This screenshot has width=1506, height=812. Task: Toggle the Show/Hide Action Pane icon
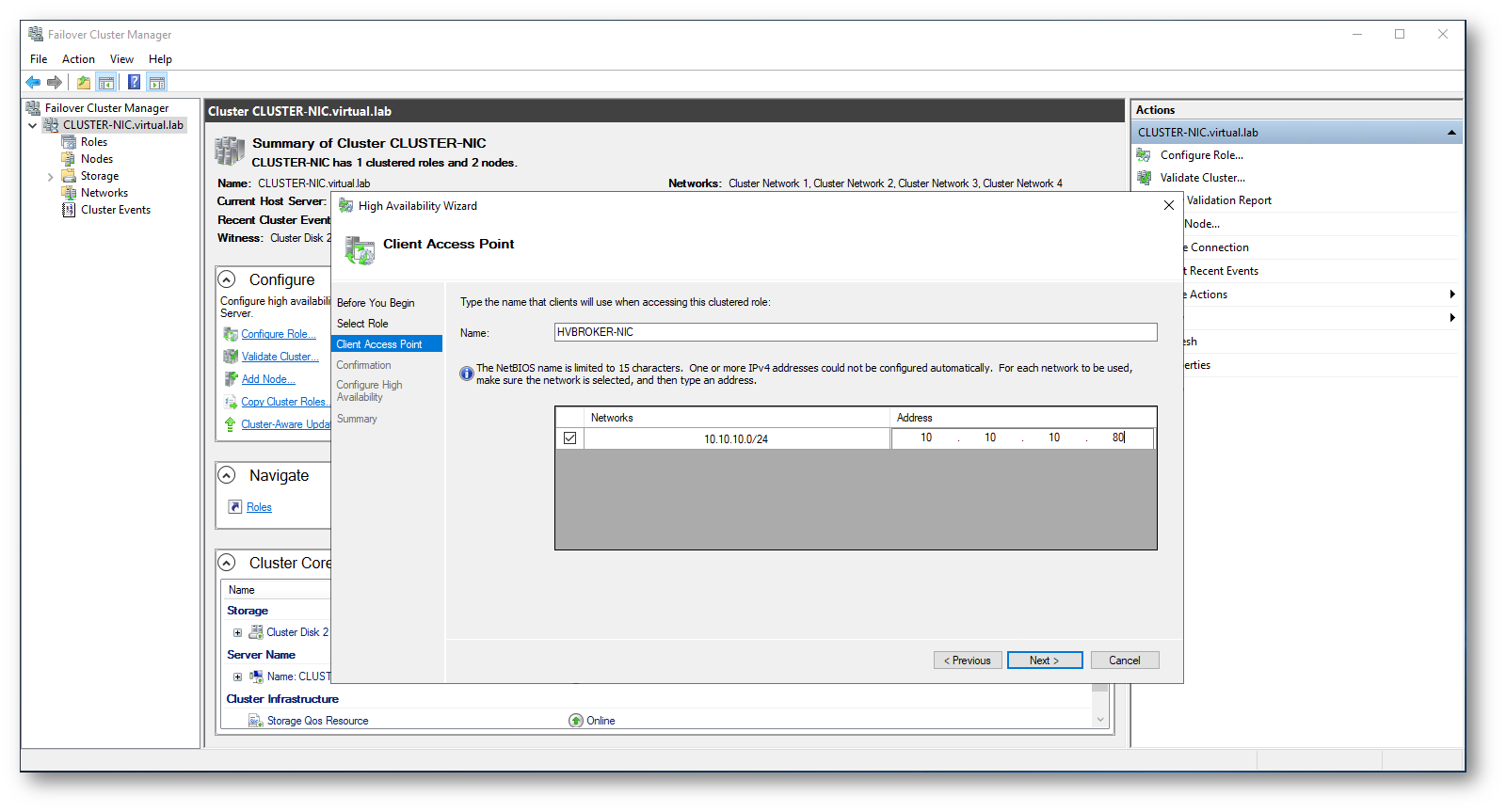click(157, 83)
